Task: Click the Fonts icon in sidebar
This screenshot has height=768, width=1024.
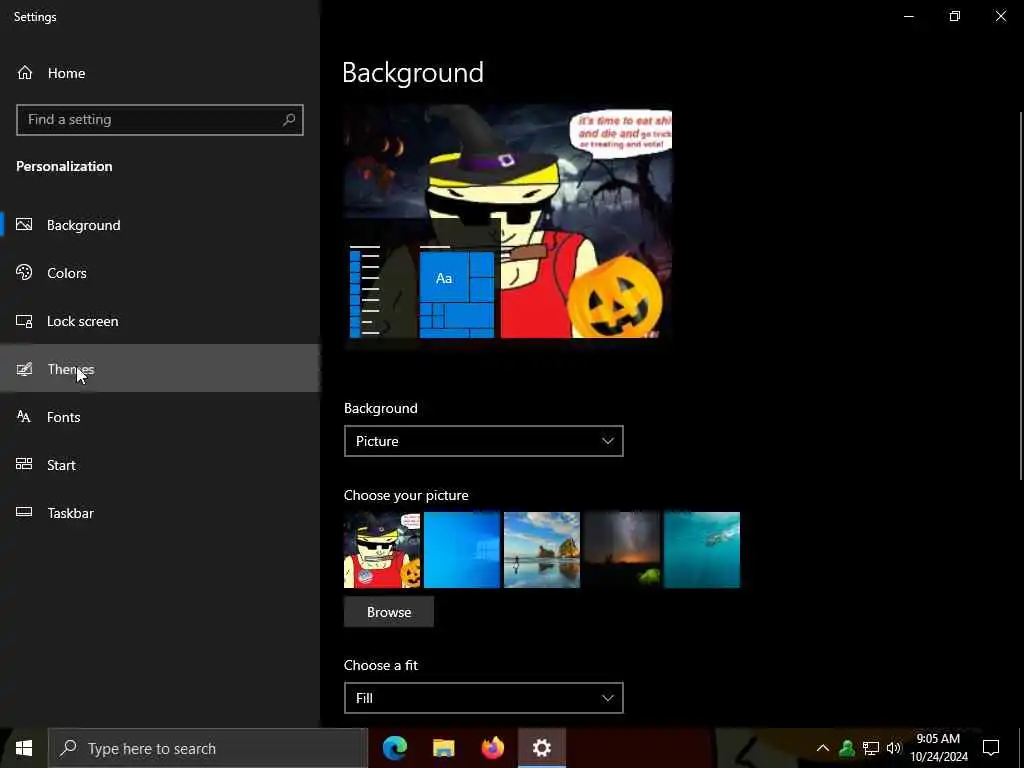Action: 24,417
